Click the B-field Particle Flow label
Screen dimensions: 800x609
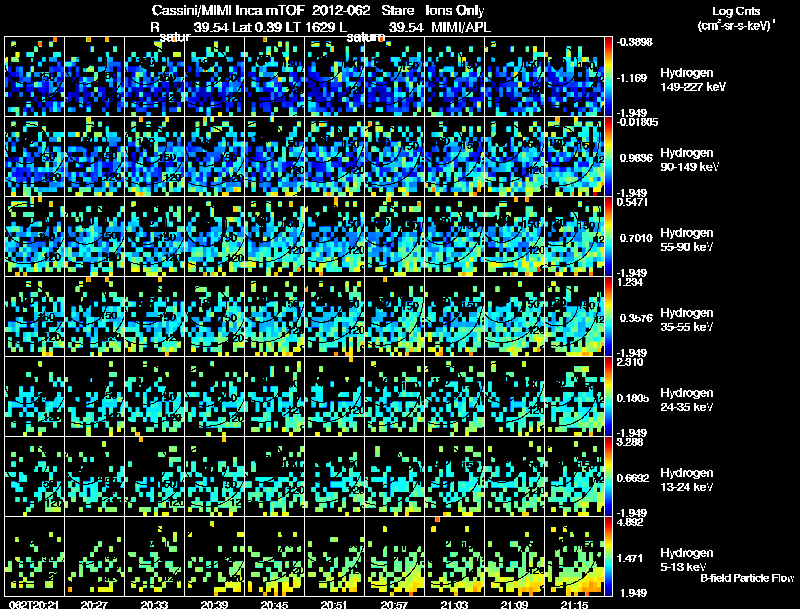747,578
